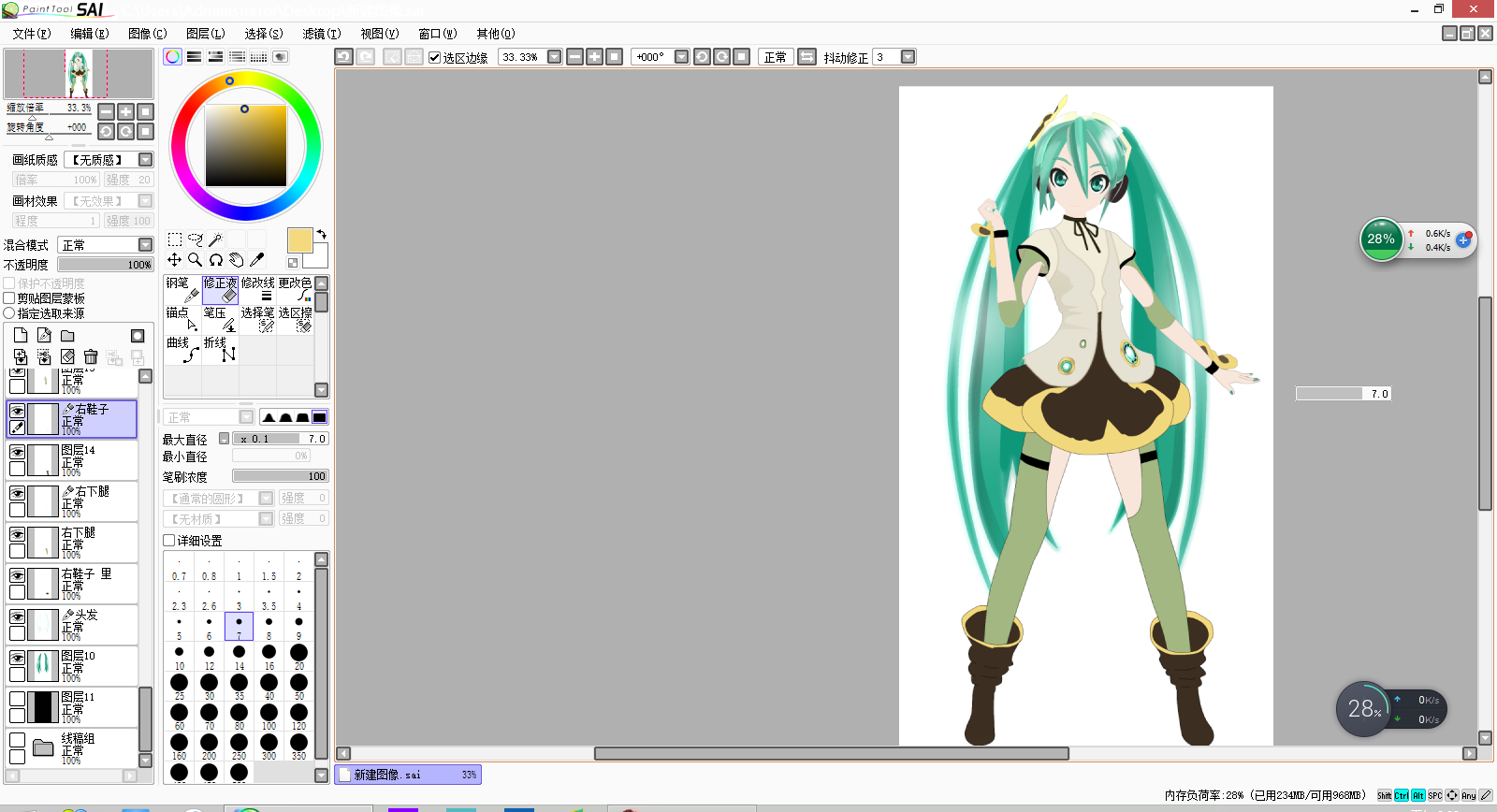
Task: Uncheck the 选区边缘 checkbox
Action: pos(435,57)
